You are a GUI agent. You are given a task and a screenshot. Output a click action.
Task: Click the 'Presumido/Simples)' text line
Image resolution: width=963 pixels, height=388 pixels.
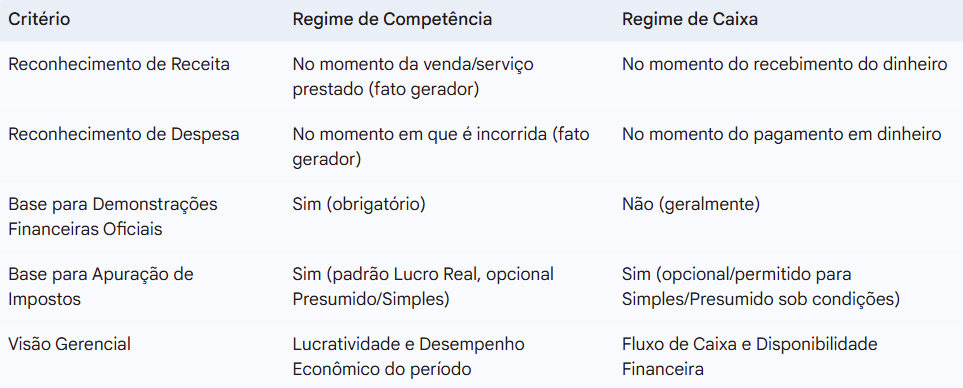[x=371, y=300]
